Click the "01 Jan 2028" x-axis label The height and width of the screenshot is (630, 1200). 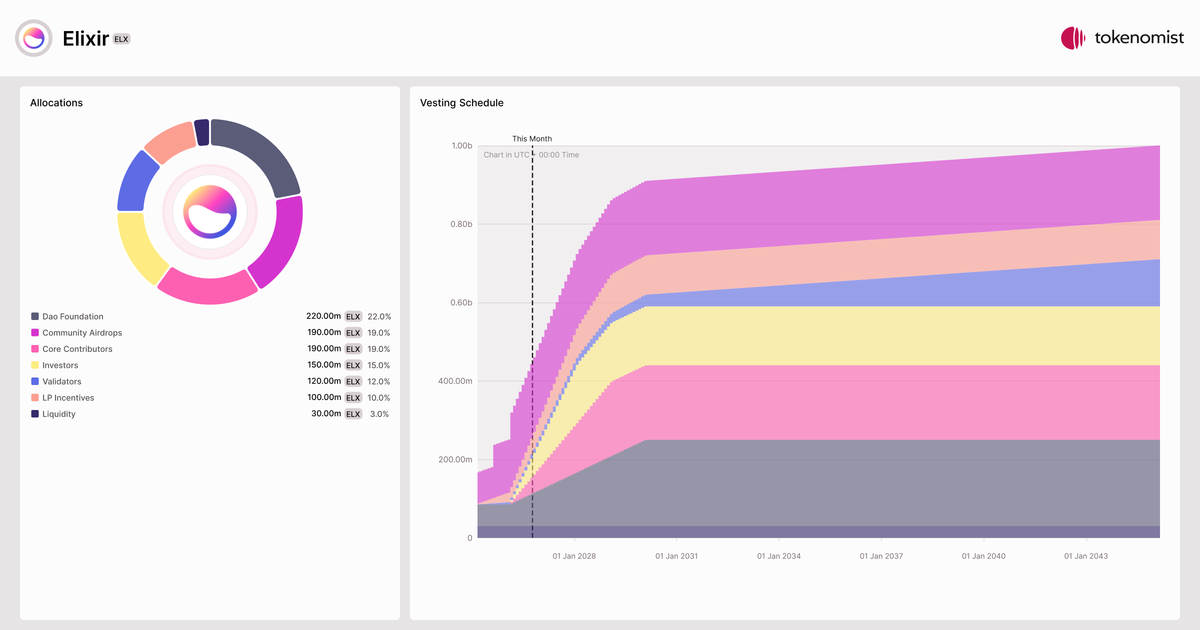574,556
